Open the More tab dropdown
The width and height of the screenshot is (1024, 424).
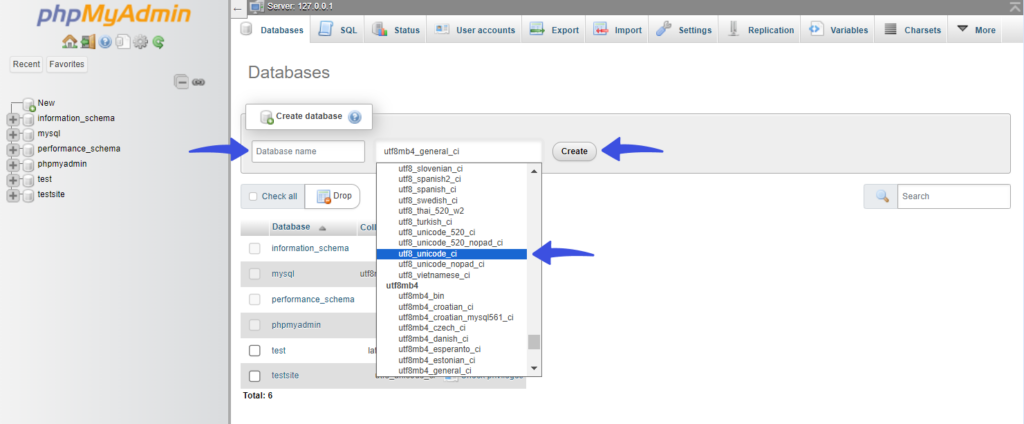click(x=976, y=30)
